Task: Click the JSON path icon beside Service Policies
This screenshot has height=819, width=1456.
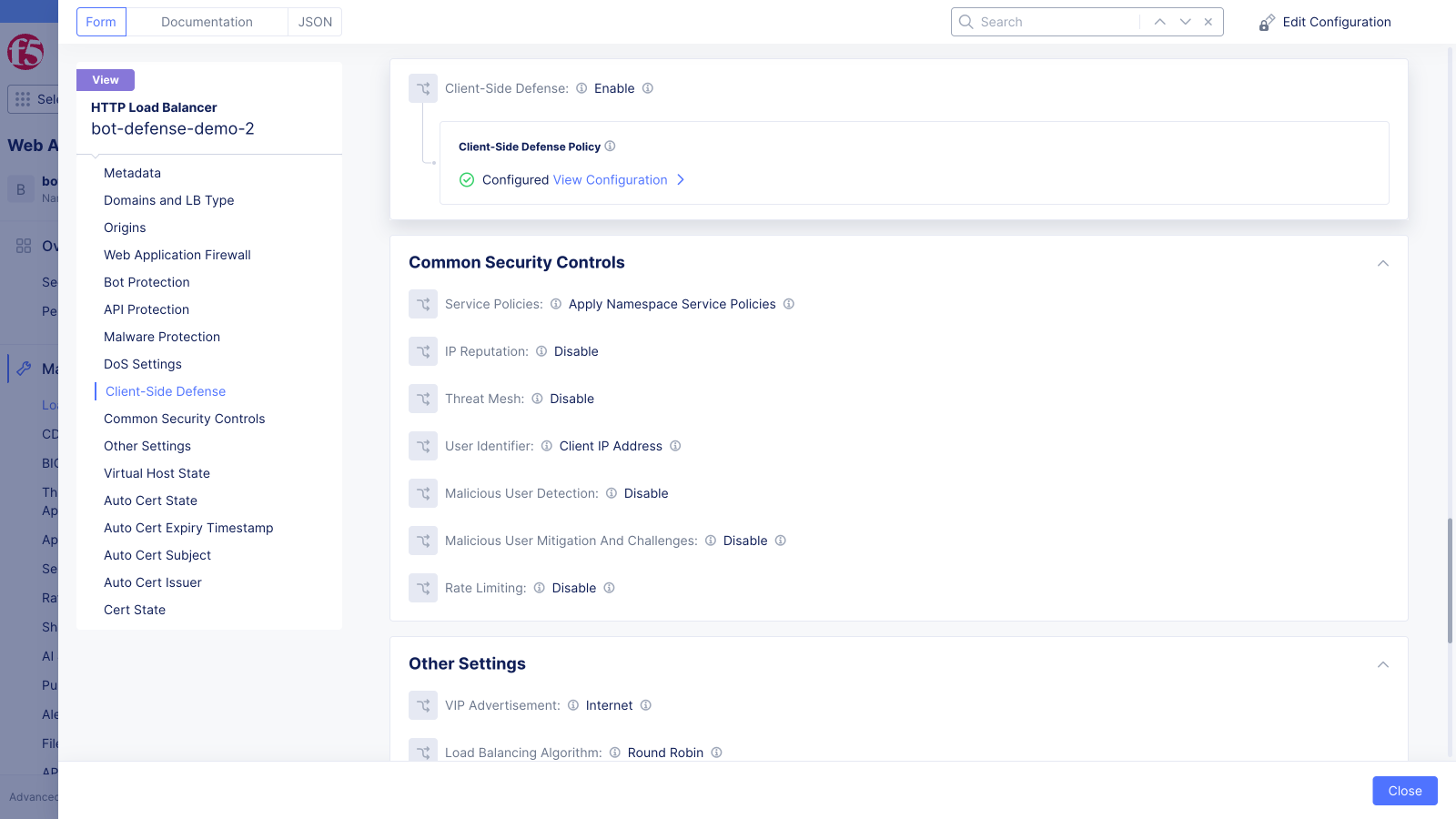Action: [422, 304]
